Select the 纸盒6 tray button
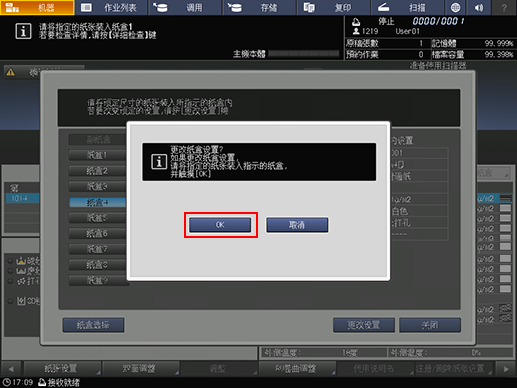The height and width of the screenshot is (388, 517). pos(97,234)
